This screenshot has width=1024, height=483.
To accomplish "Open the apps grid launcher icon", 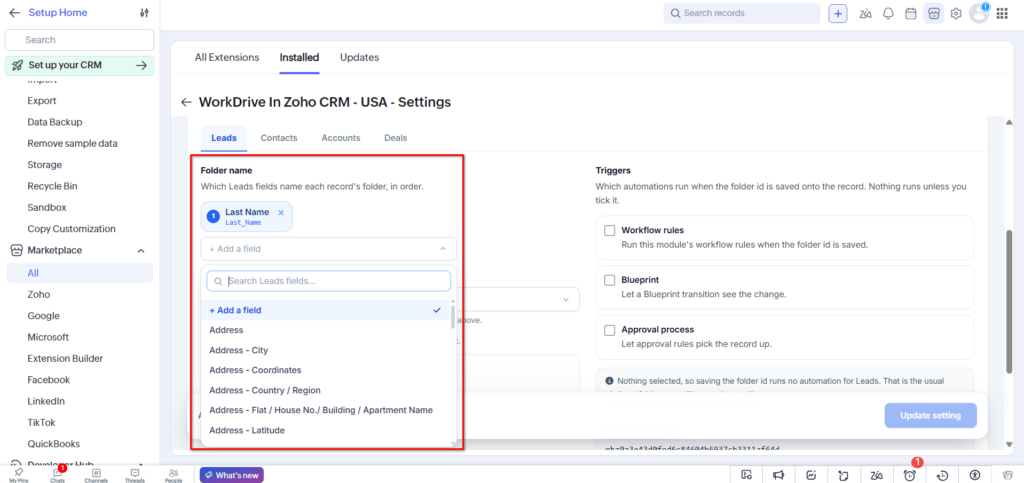I will pyautogui.click(x=1002, y=14).
